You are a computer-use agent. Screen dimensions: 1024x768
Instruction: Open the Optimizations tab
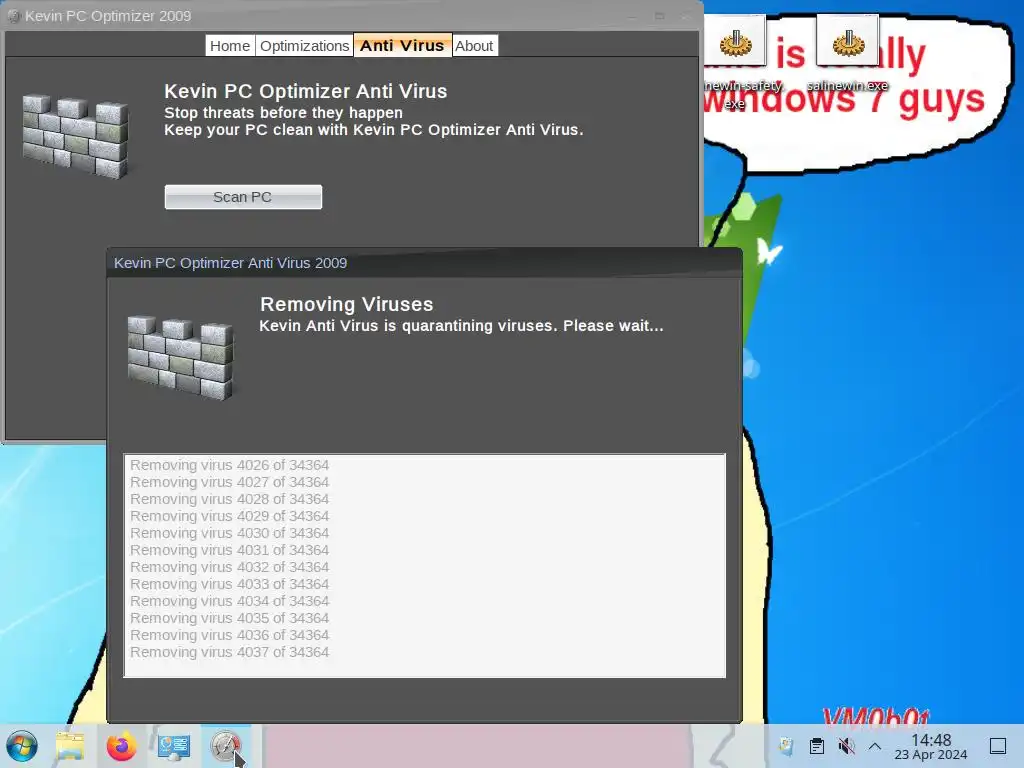[x=304, y=46]
